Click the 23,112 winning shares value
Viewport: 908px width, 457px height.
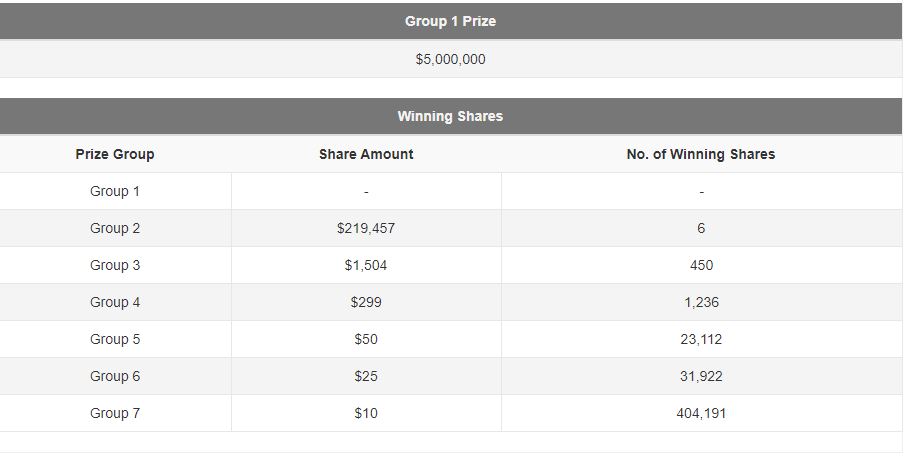click(701, 339)
